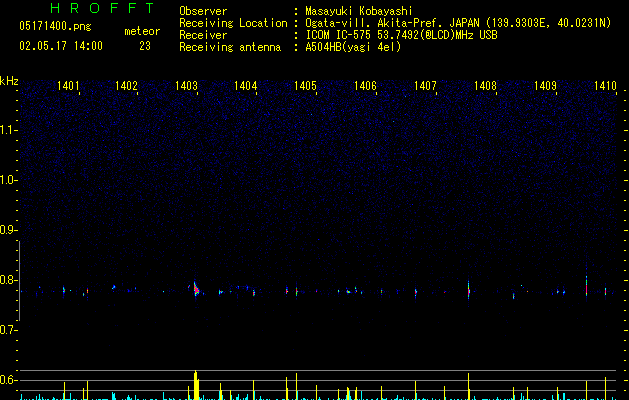Click the HROFFT title text
The width and height of the screenshot is (629, 400).
point(103,8)
